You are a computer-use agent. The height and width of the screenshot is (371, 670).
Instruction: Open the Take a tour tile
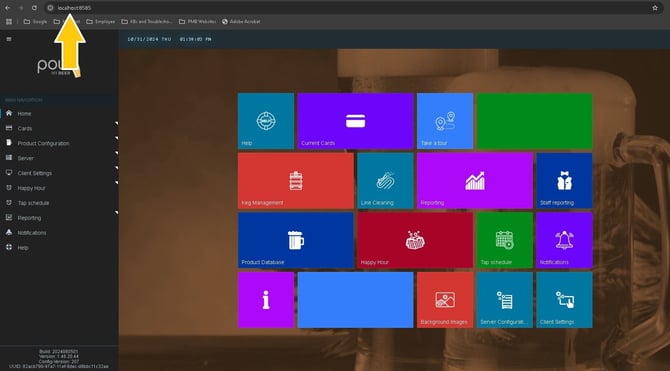point(445,121)
